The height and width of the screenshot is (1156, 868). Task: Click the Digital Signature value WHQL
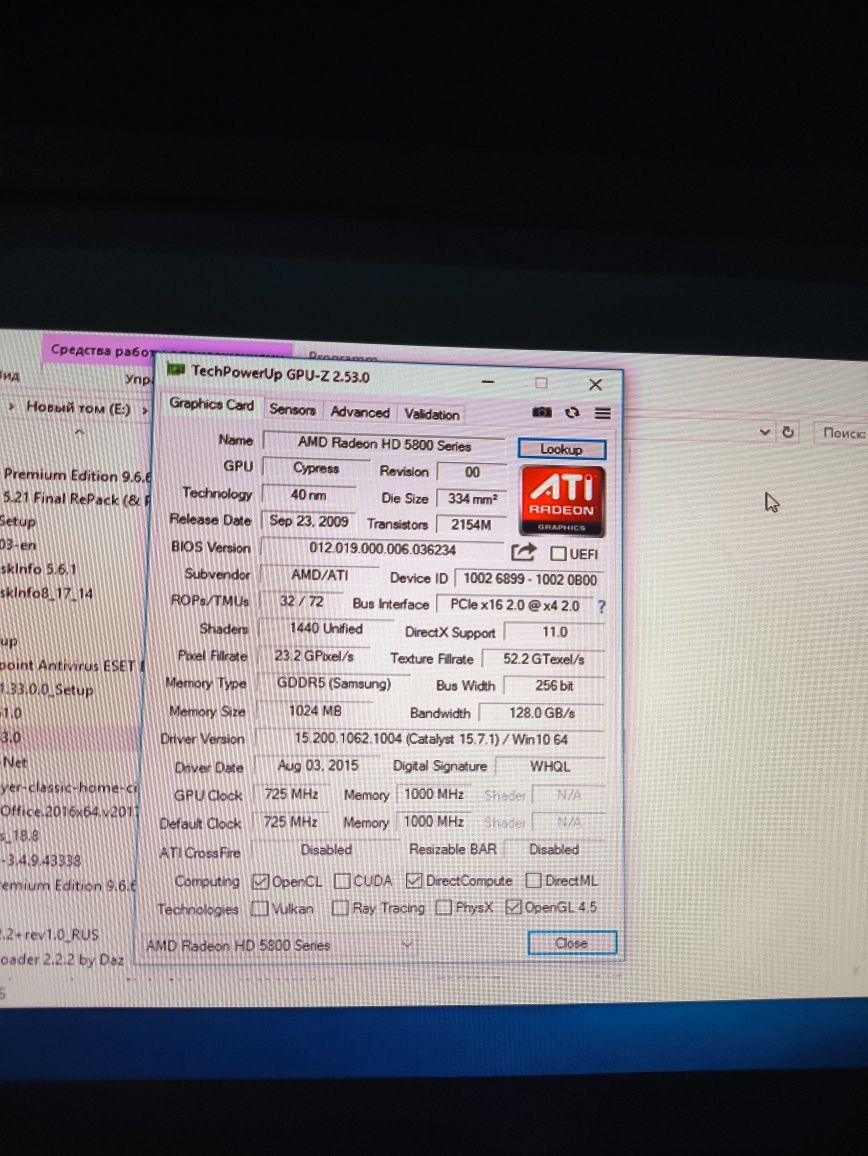550,767
